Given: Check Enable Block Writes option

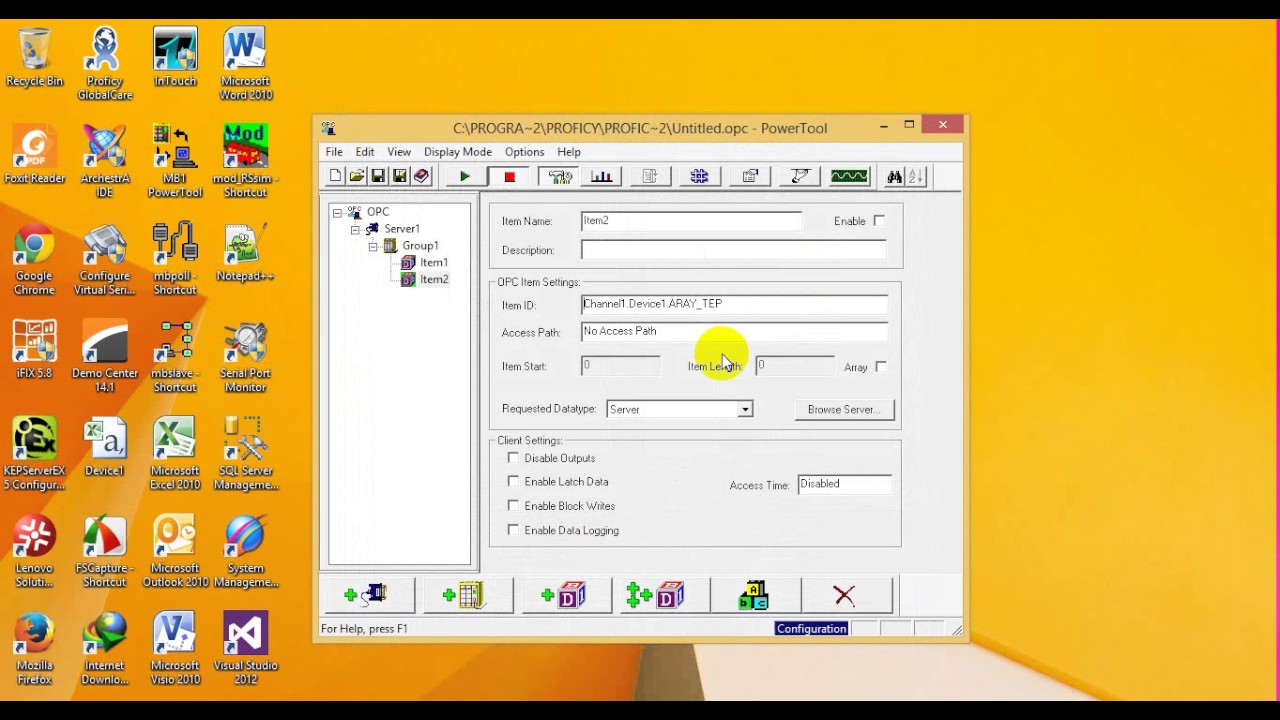Looking at the screenshot, I should [514, 506].
